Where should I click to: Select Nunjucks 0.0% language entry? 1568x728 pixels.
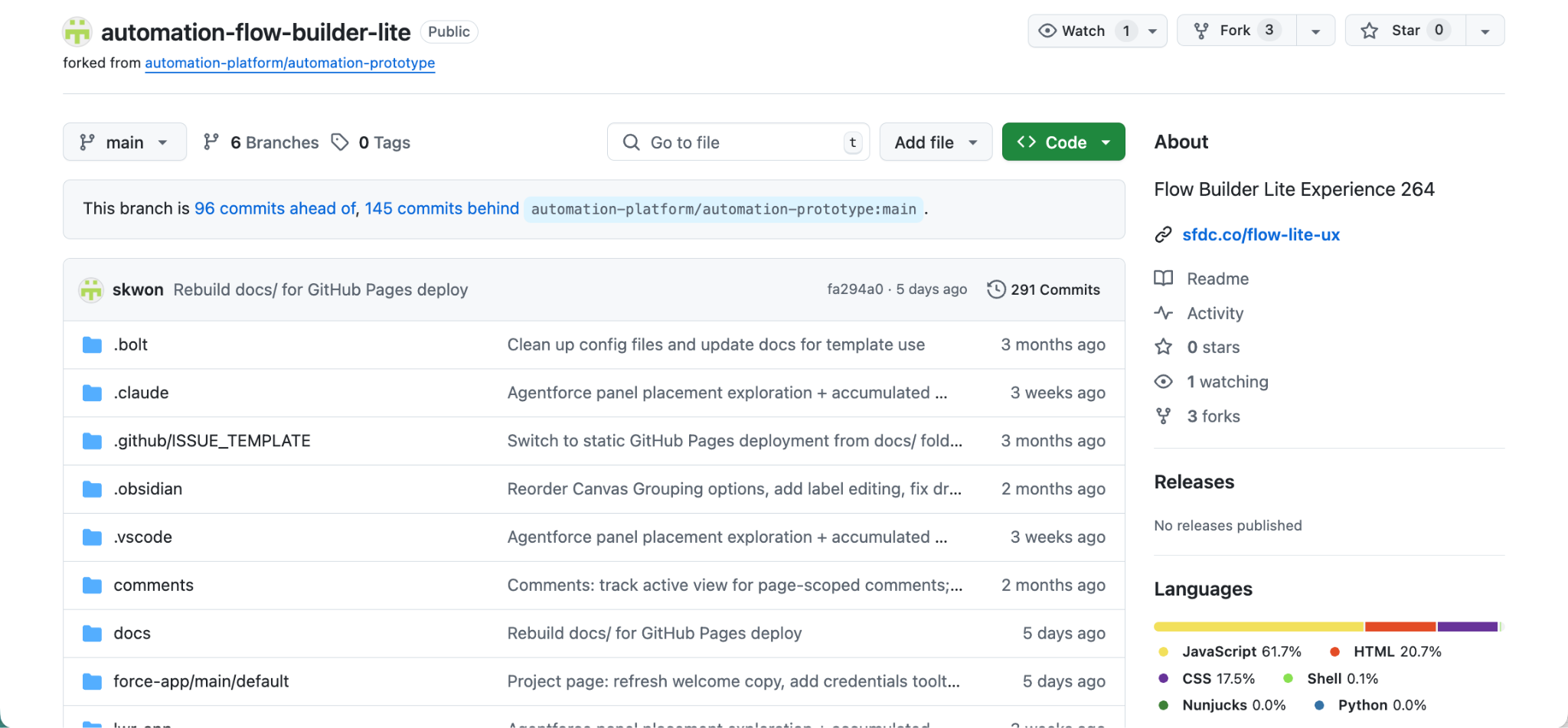(1222, 705)
